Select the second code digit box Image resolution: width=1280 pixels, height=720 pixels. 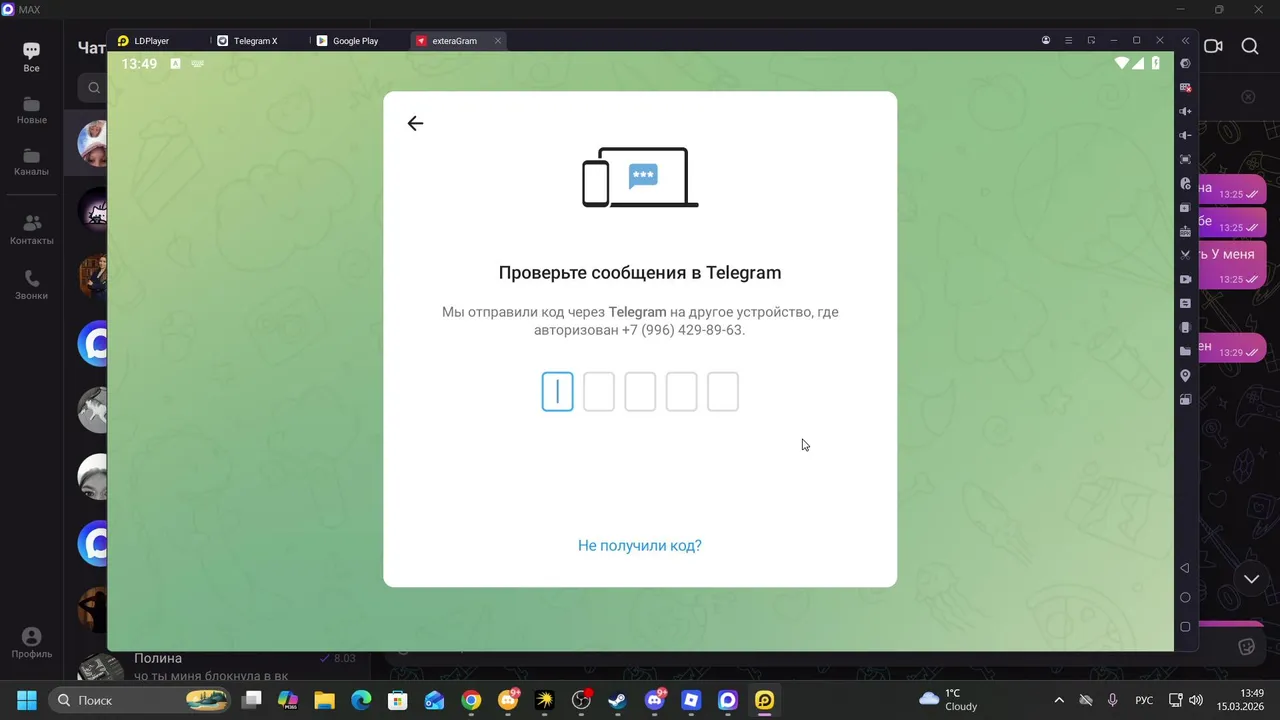pyautogui.click(x=599, y=392)
